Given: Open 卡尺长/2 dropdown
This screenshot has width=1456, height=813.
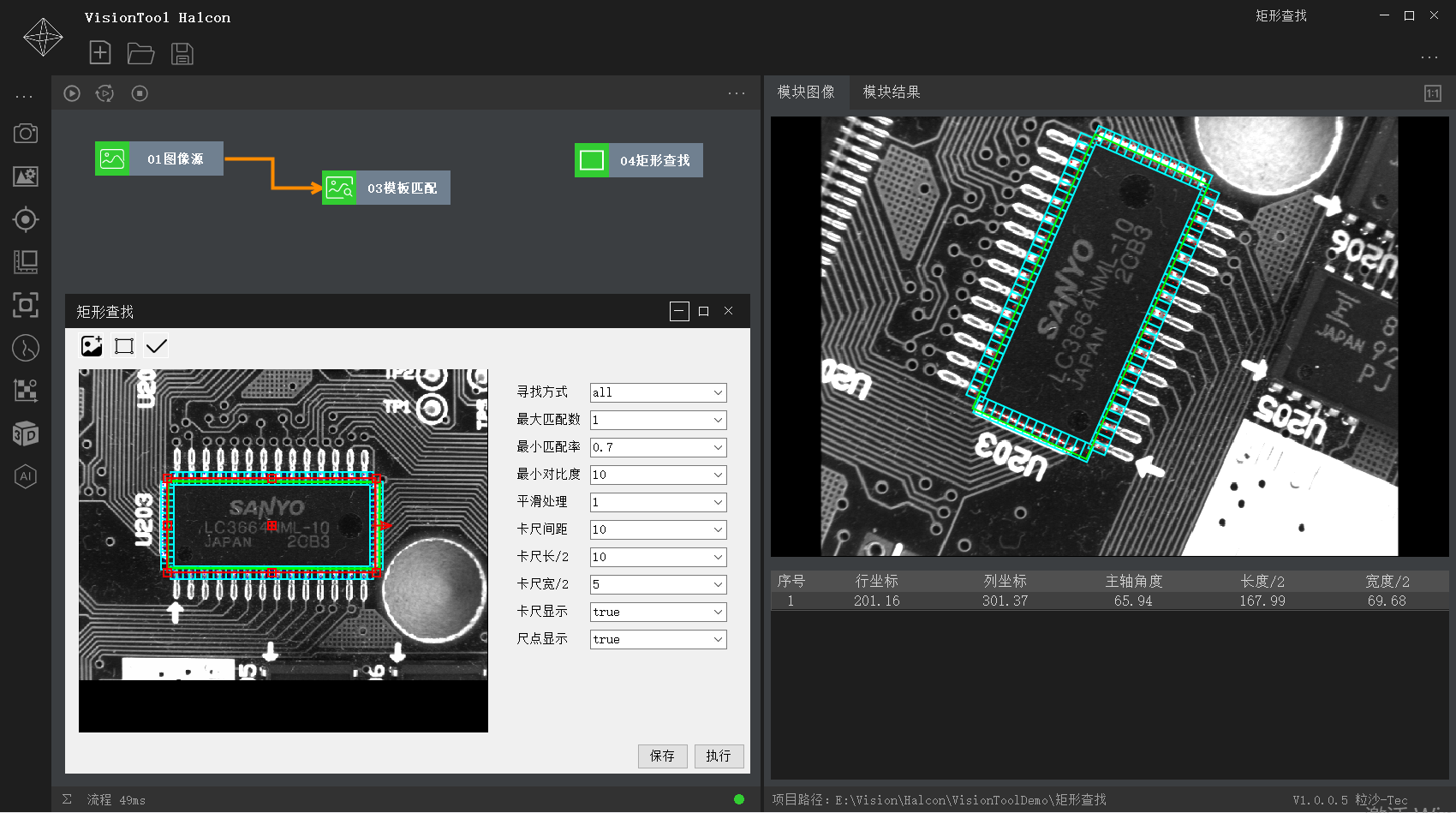Looking at the screenshot, I should [659, 557].
